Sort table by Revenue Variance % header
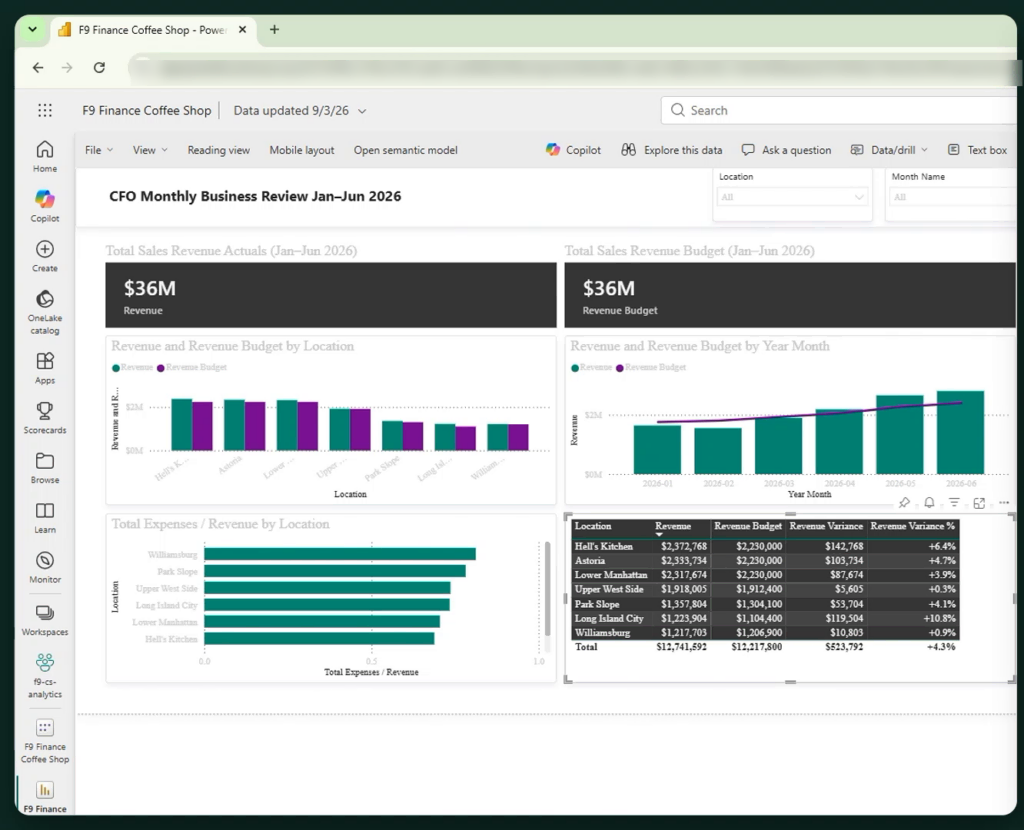The width and height of the screenshot is (1024, 830). (912, 526)
